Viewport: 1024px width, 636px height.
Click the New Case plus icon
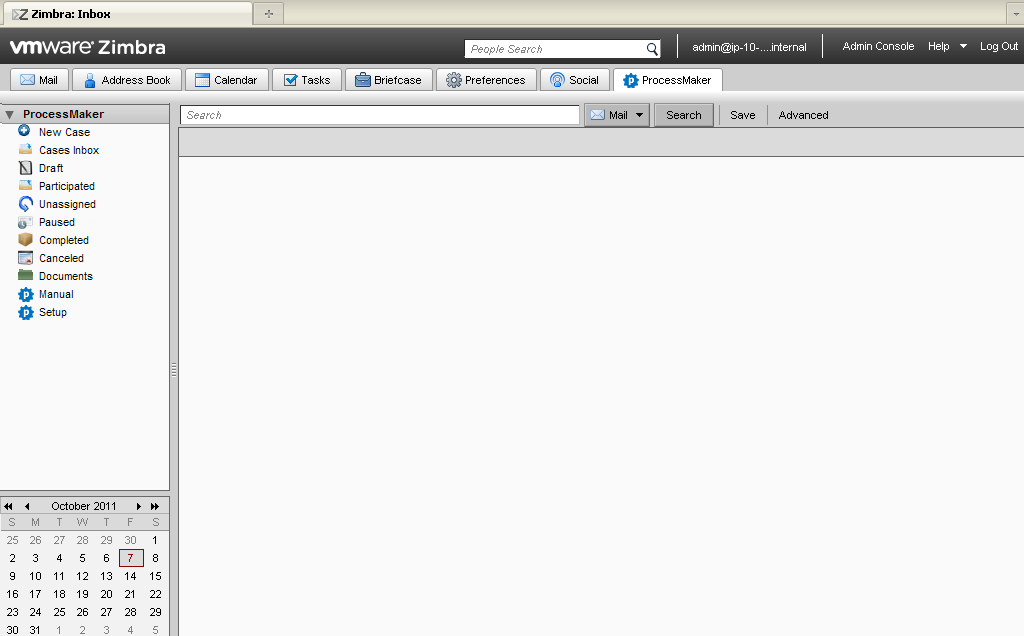coord(25,132)
